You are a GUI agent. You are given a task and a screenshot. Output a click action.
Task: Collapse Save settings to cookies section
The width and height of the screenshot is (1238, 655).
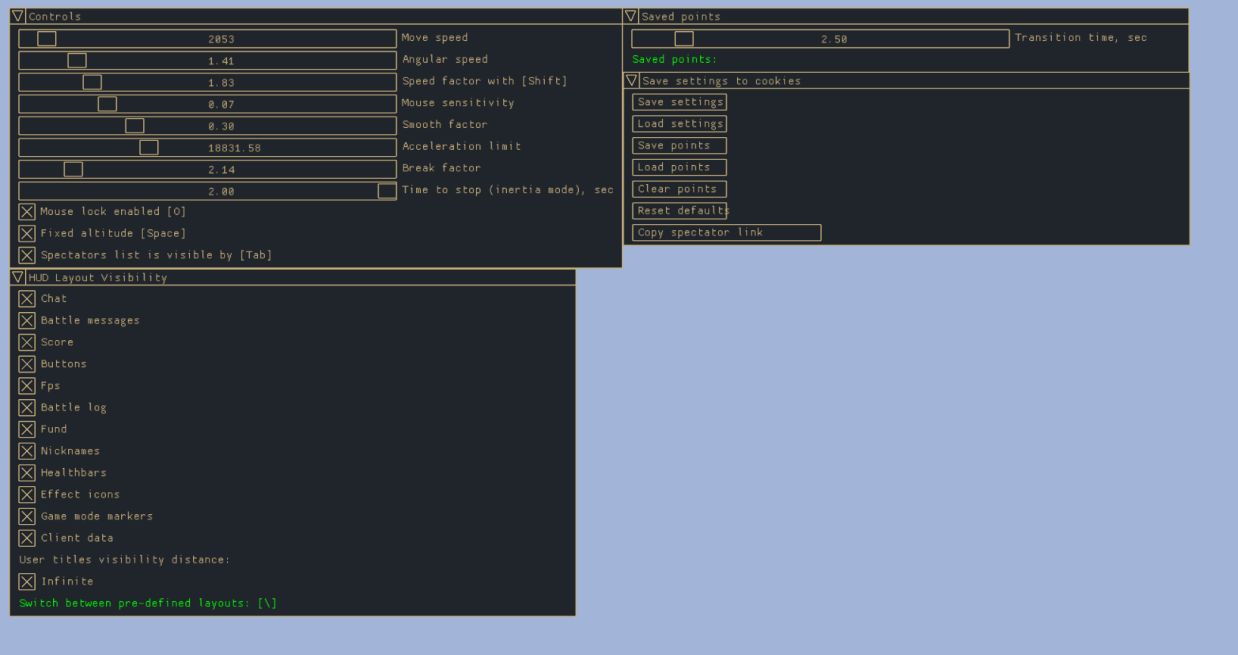631,80
